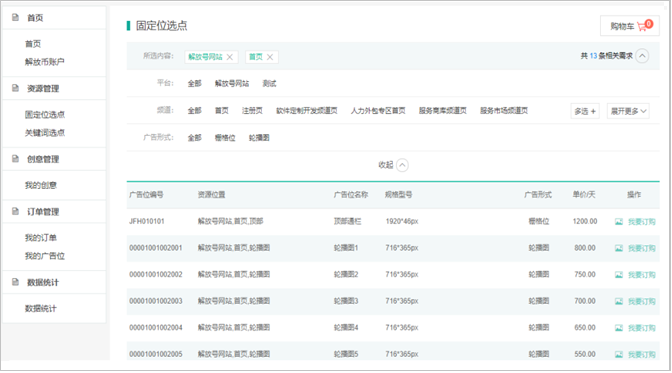Click the document icon beside 订单管理
This screenshot has height=373, width=672.
(x=15, y=211)
